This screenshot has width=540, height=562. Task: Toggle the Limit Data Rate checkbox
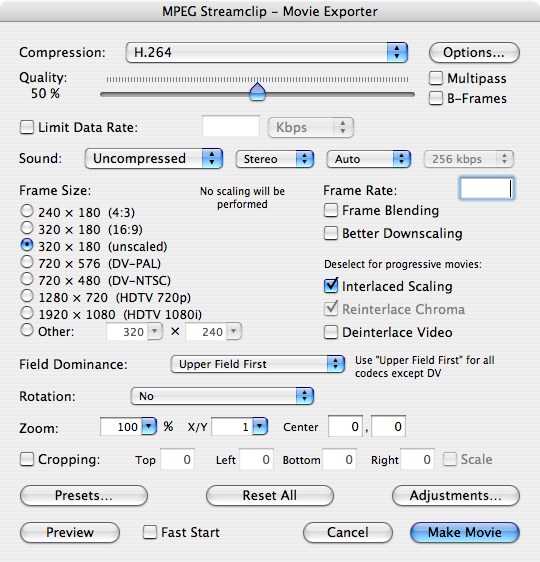click(x=27, y=127)
